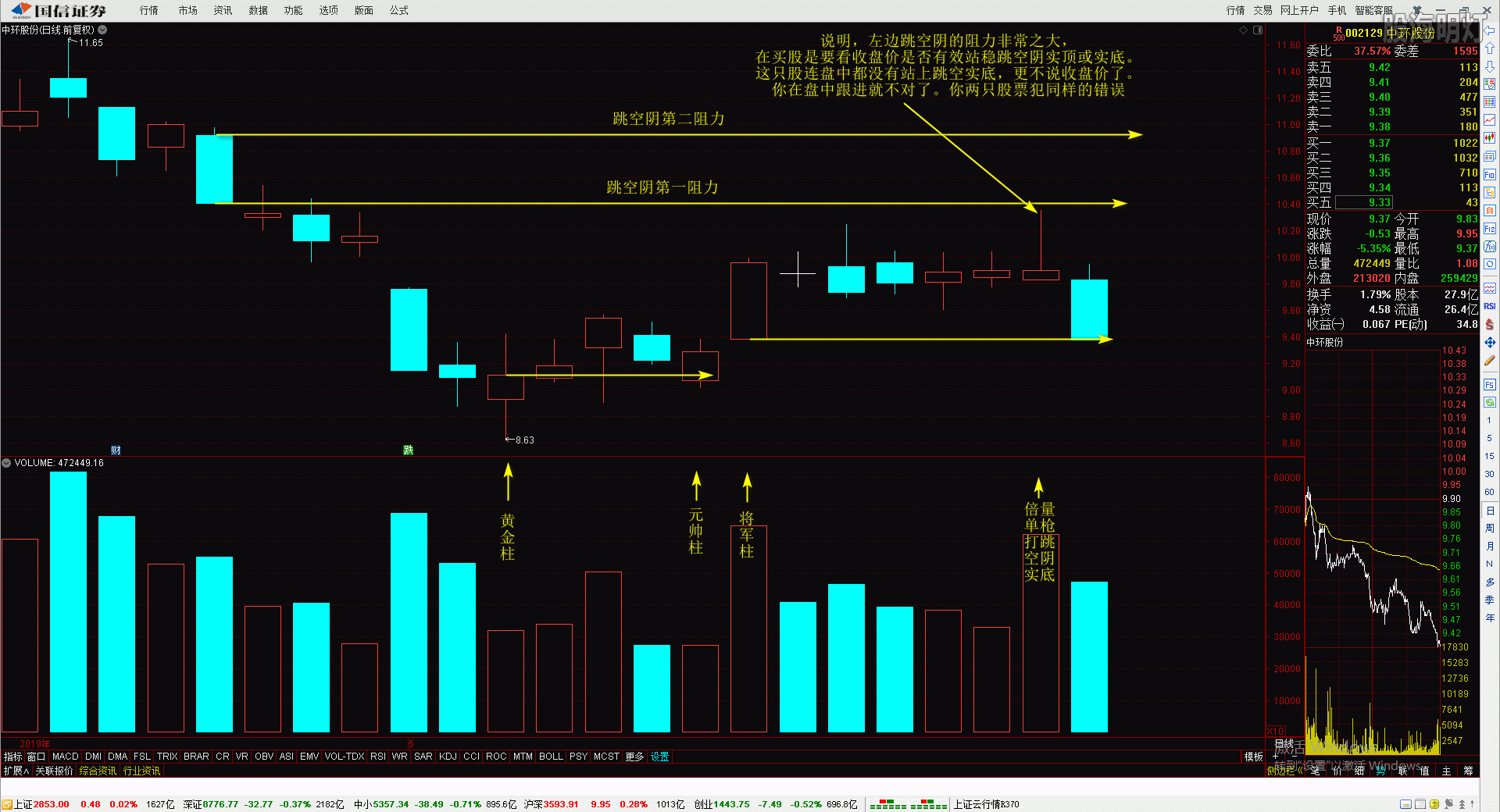Click the 交易 button at top right
1500x812 pixels.
point(1263,10)
